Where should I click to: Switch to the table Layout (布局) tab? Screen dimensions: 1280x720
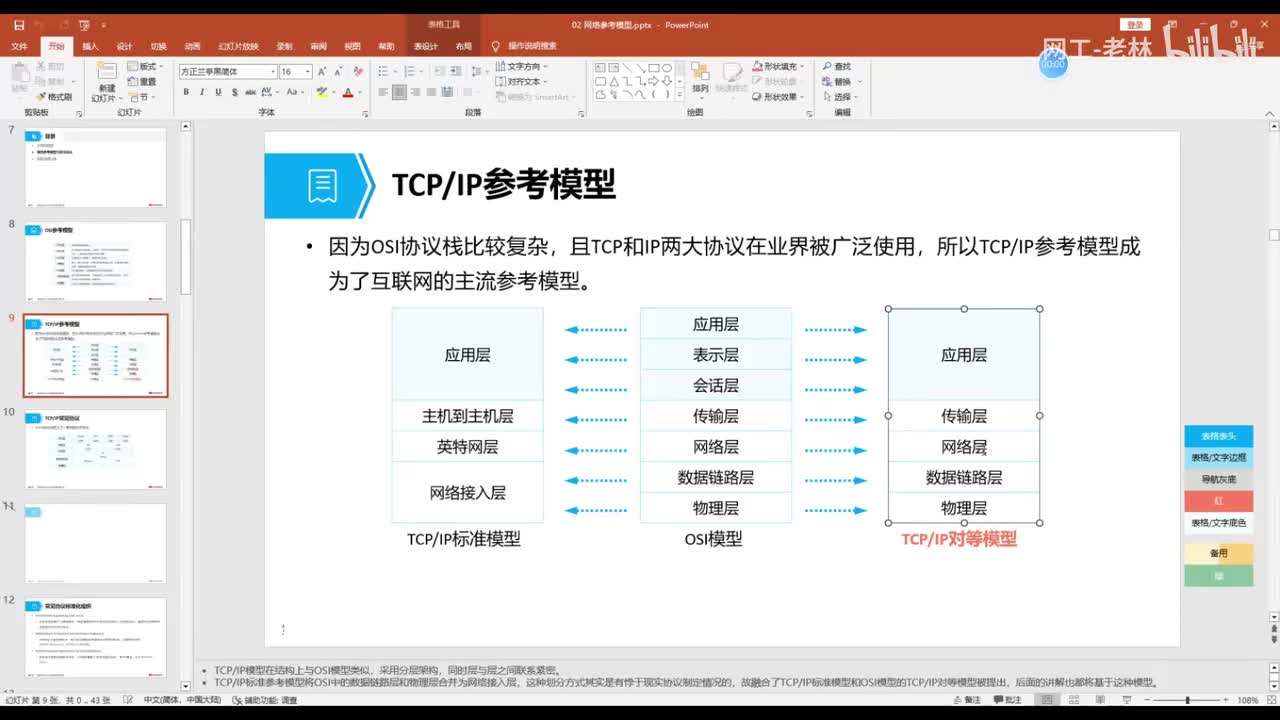coord(463,46)
